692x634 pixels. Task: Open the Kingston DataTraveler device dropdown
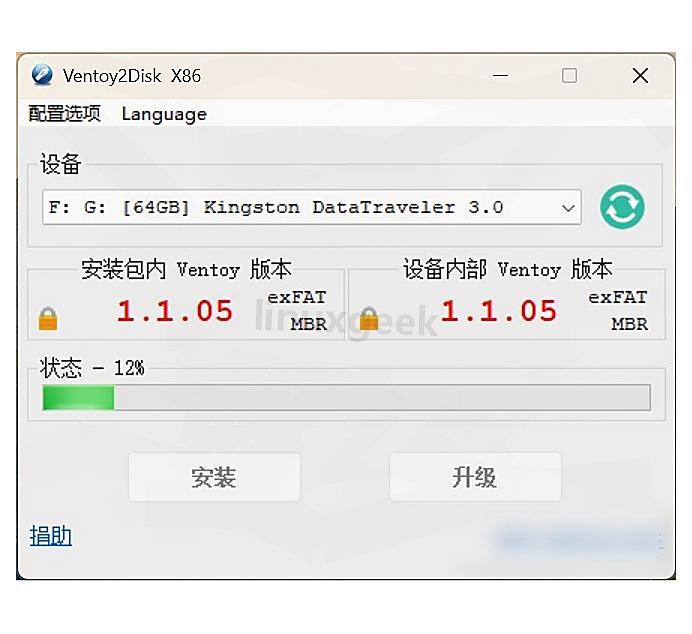click(x=312, y=207)
